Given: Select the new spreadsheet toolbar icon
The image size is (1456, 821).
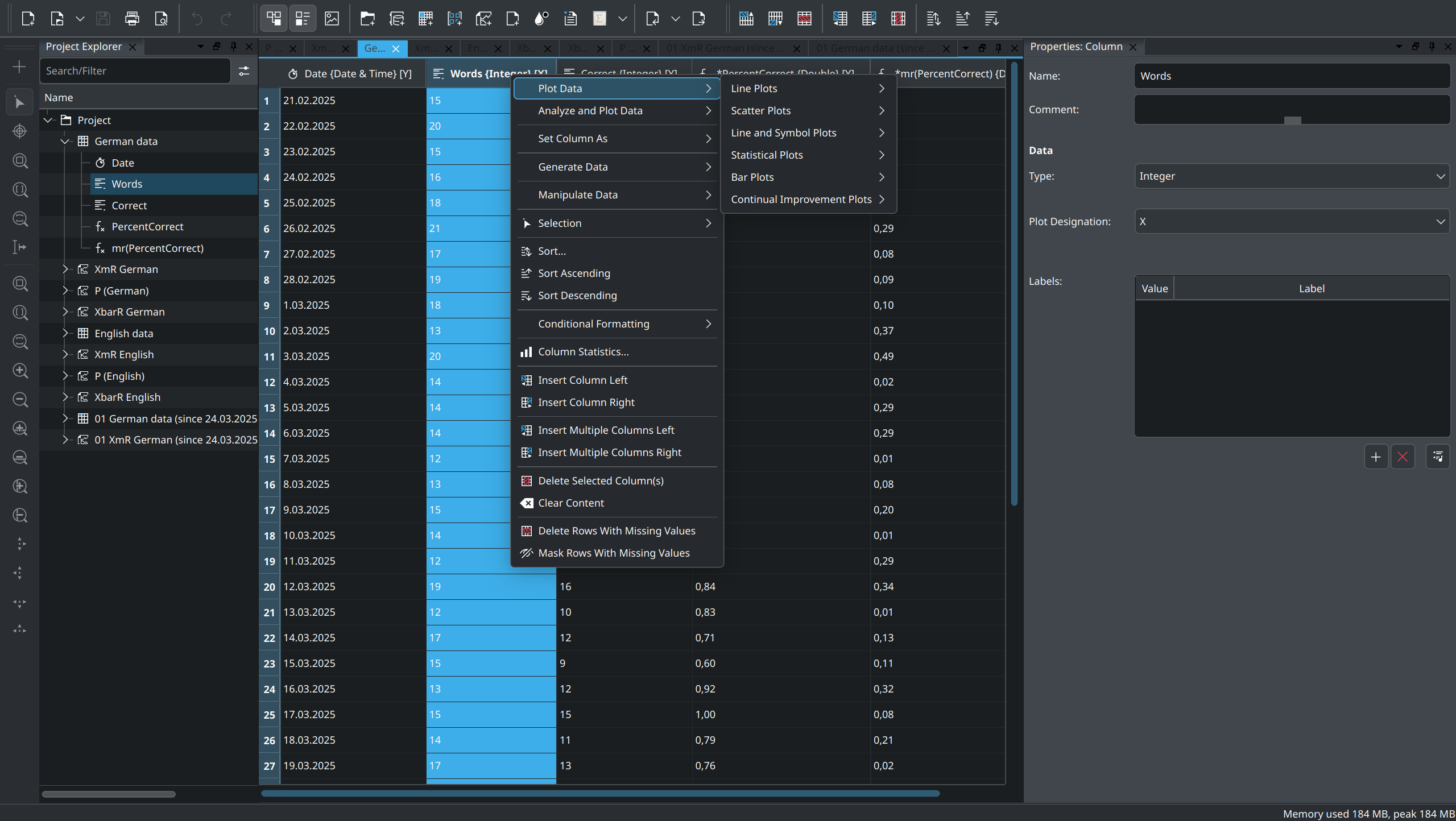Looking at the screenshot, I should tap(425, 18).
